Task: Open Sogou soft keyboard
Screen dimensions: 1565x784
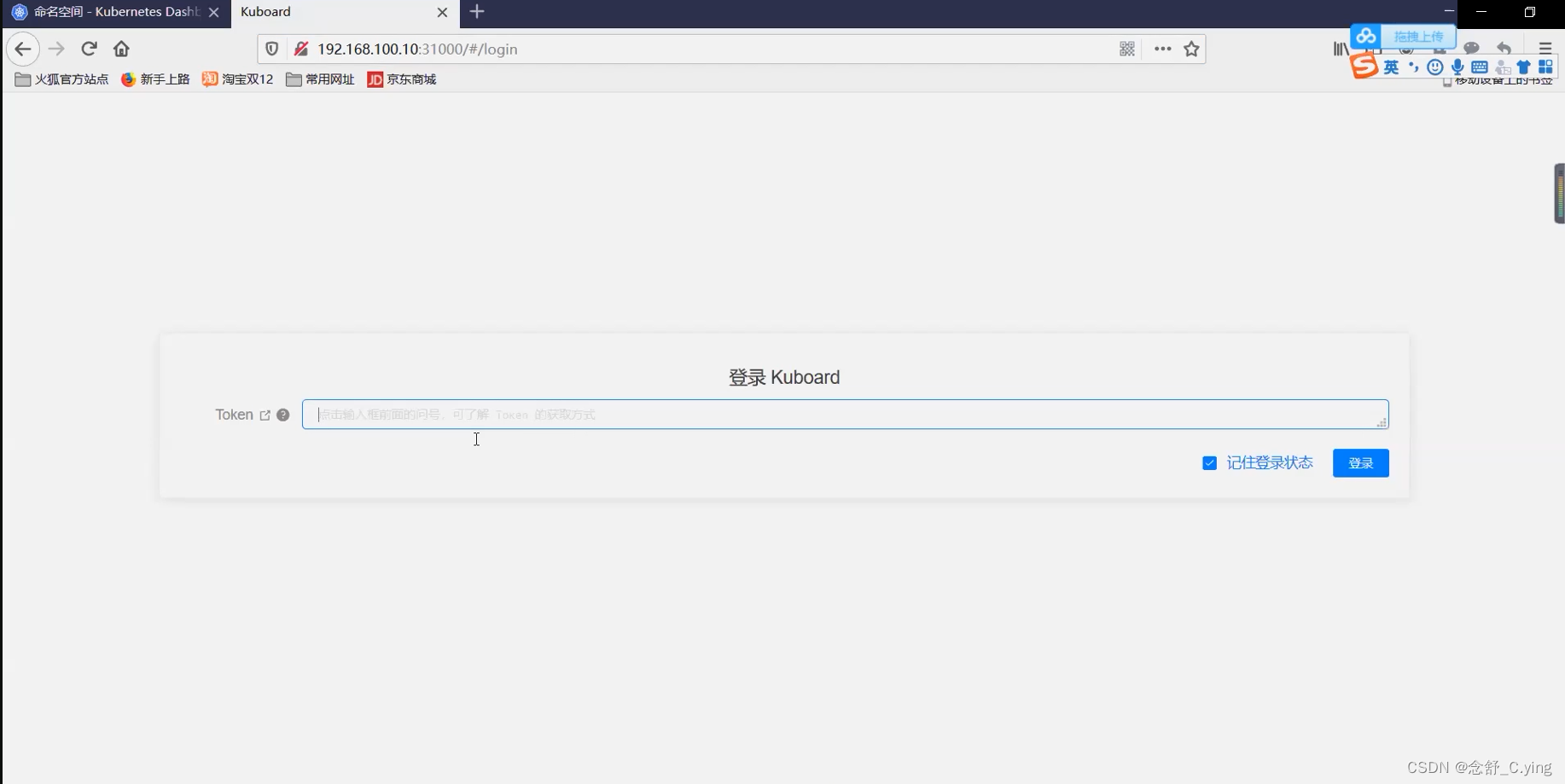Action: click(1480, 67)
